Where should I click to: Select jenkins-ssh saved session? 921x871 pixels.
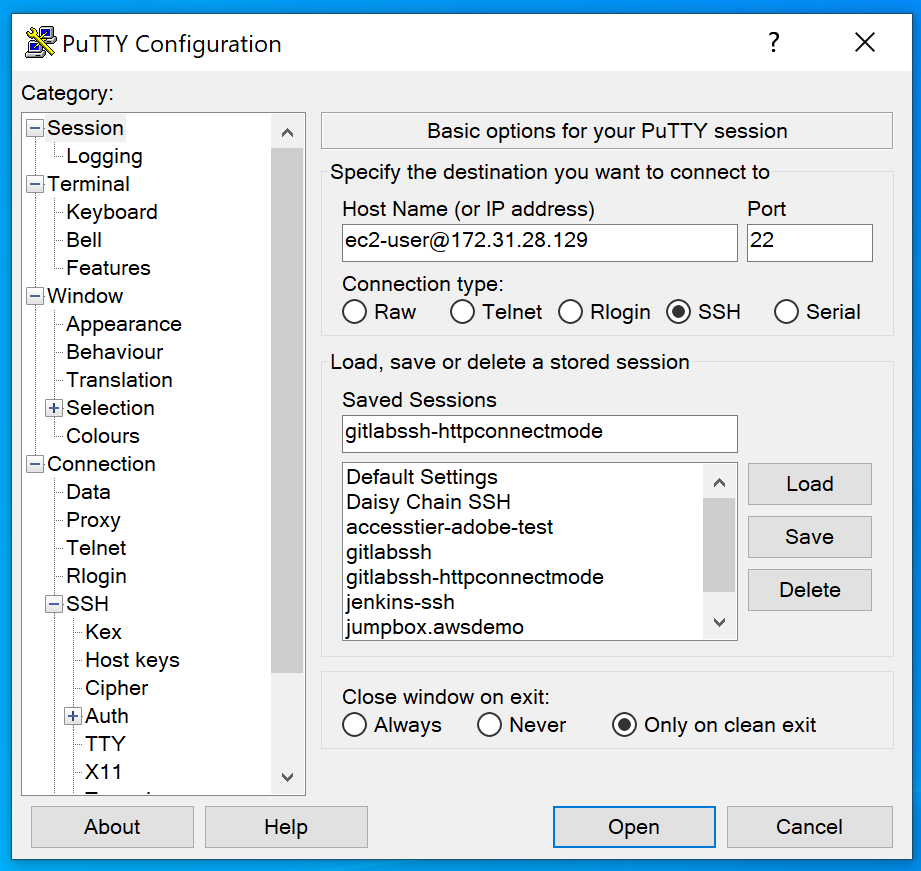pyautogui.click(x=524, y=603)
